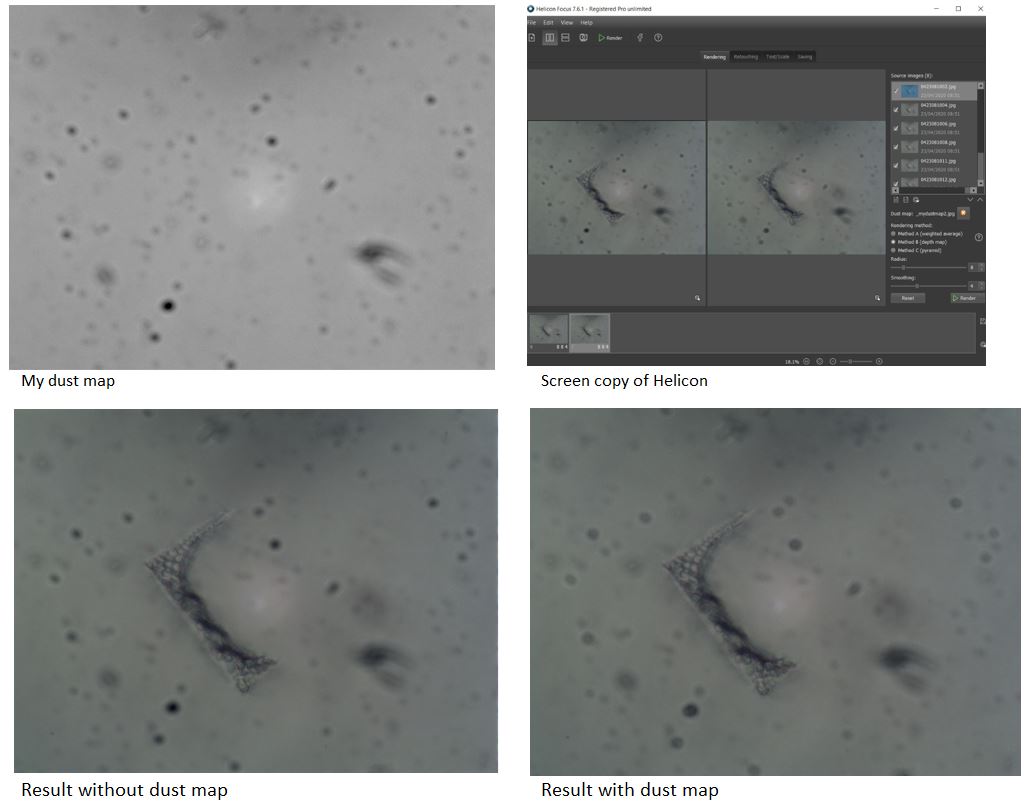
Task: Click the Radius slider
Action: coord(928,268)
